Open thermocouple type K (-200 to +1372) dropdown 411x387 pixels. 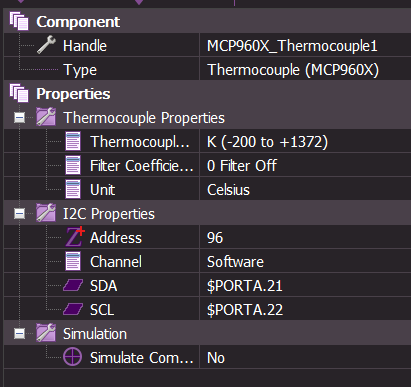pyautogui.click(x=305, y=142)
